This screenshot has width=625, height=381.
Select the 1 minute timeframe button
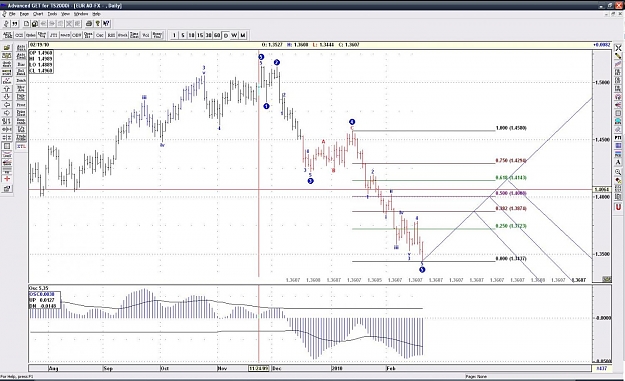coord(174,35)
